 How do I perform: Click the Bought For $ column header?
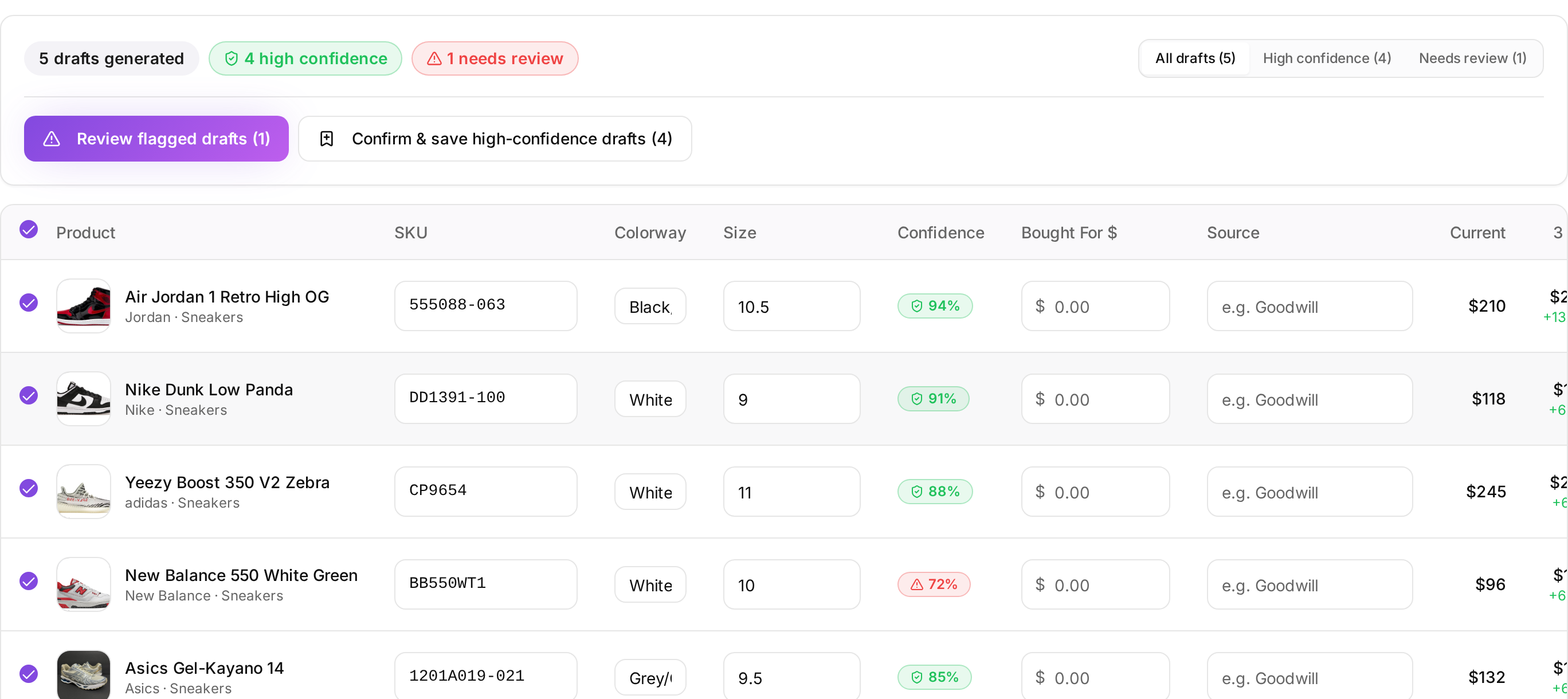tap(1069, 233)
